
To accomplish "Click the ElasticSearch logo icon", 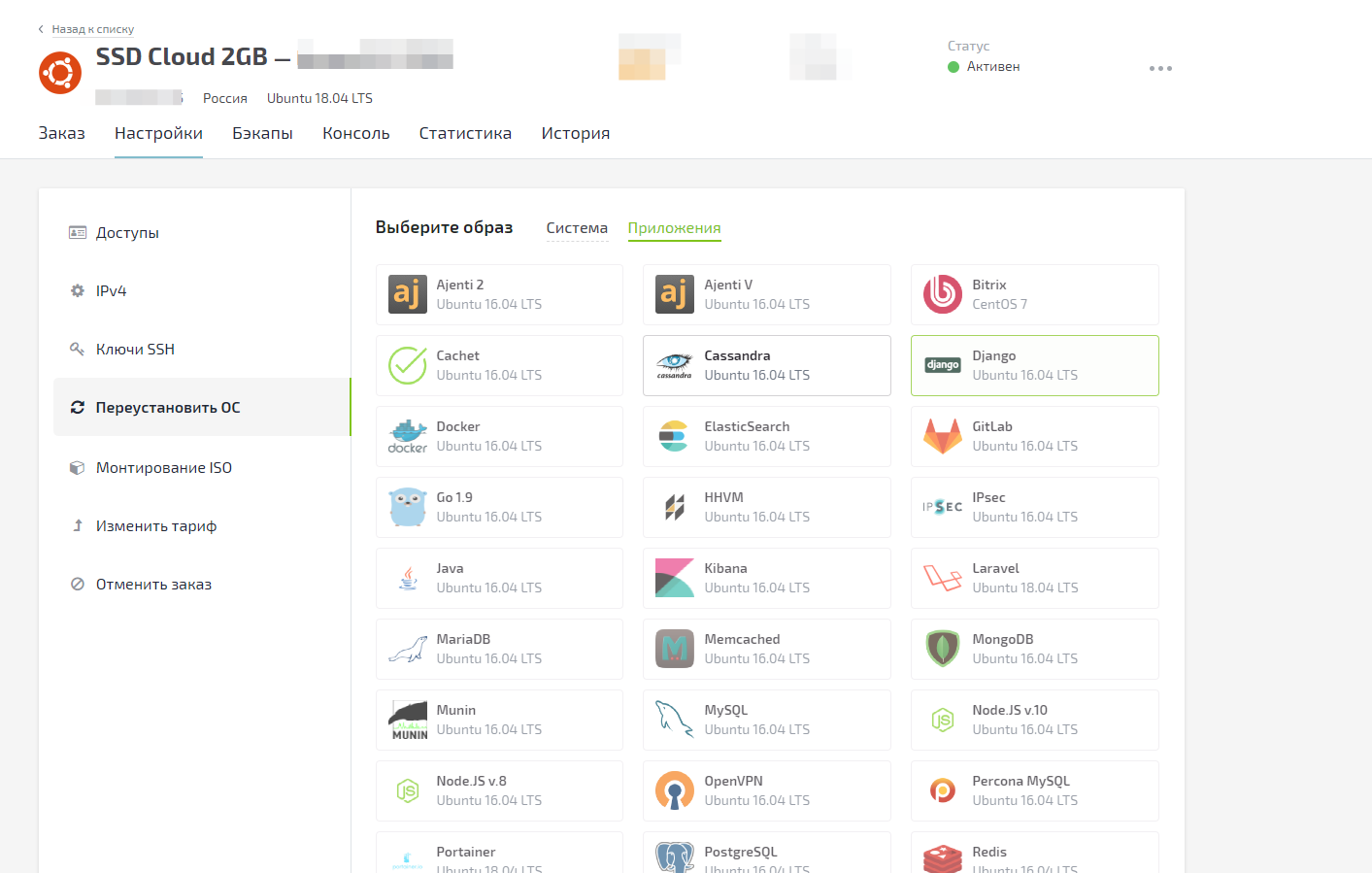I will pos(675,436).
